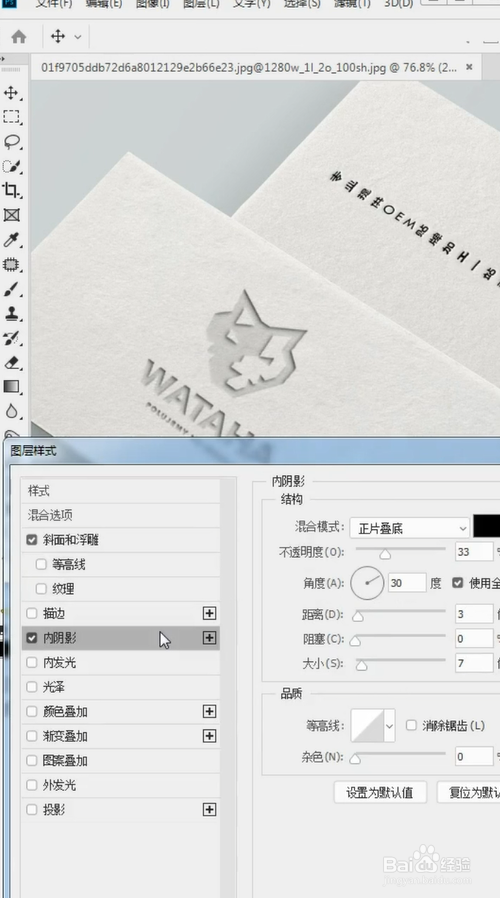Add another 投影 effect with plus button
This screenshot has height=898, width=500.
(x=210, y=809)
